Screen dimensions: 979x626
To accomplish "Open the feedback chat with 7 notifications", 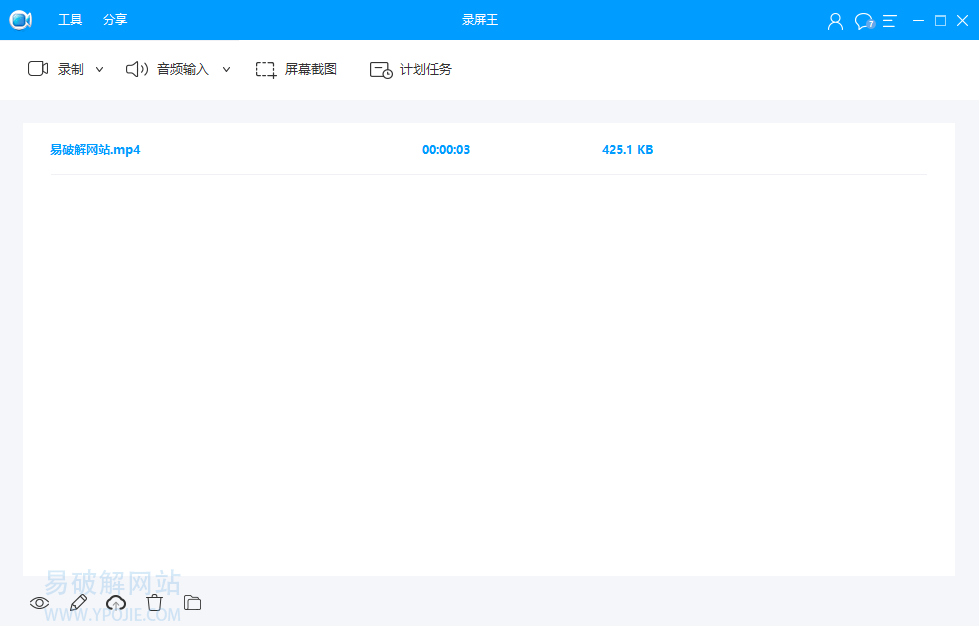I will [x=863, y=19].
